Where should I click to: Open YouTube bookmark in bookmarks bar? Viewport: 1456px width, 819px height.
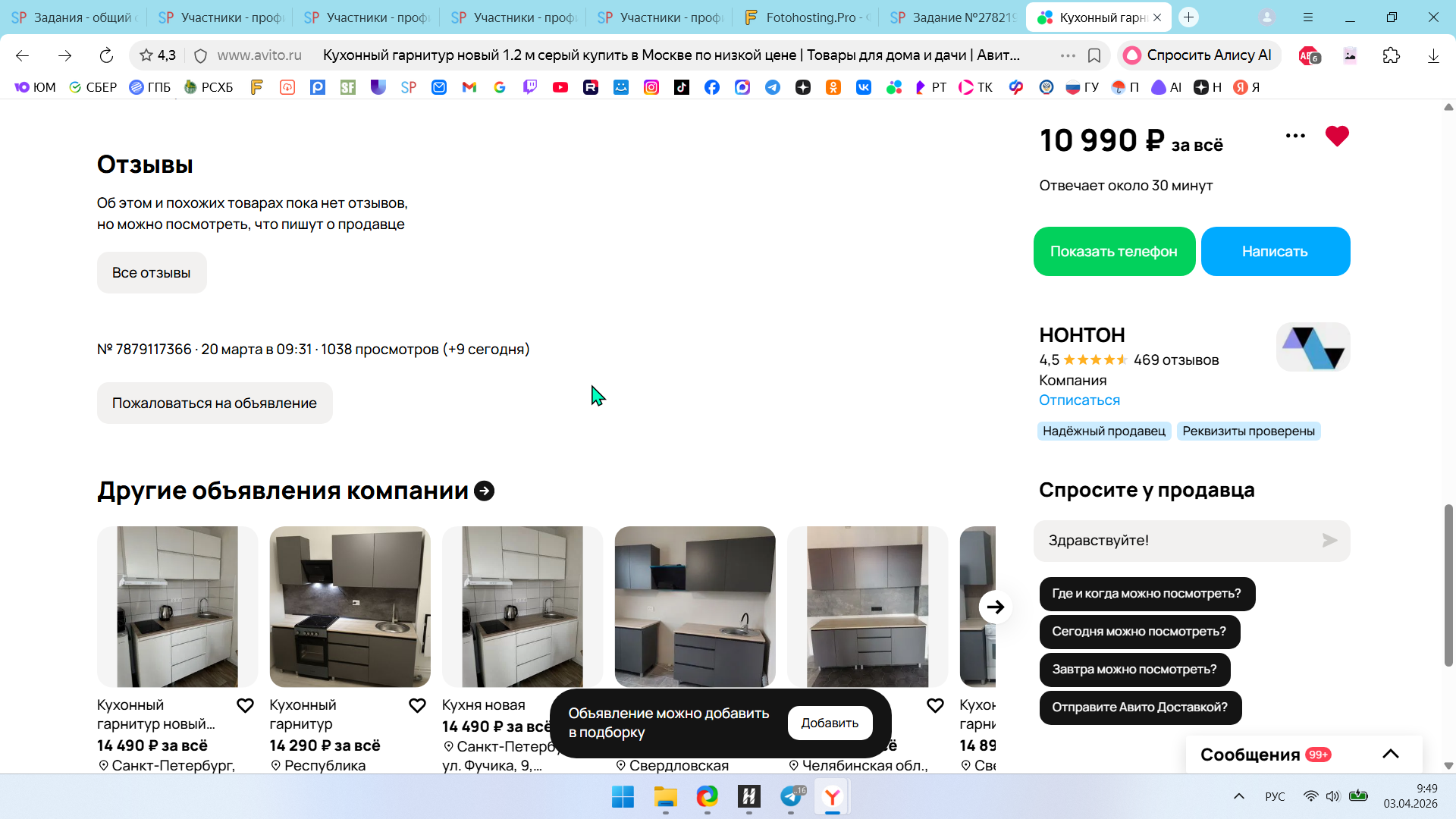click(560, 87)
